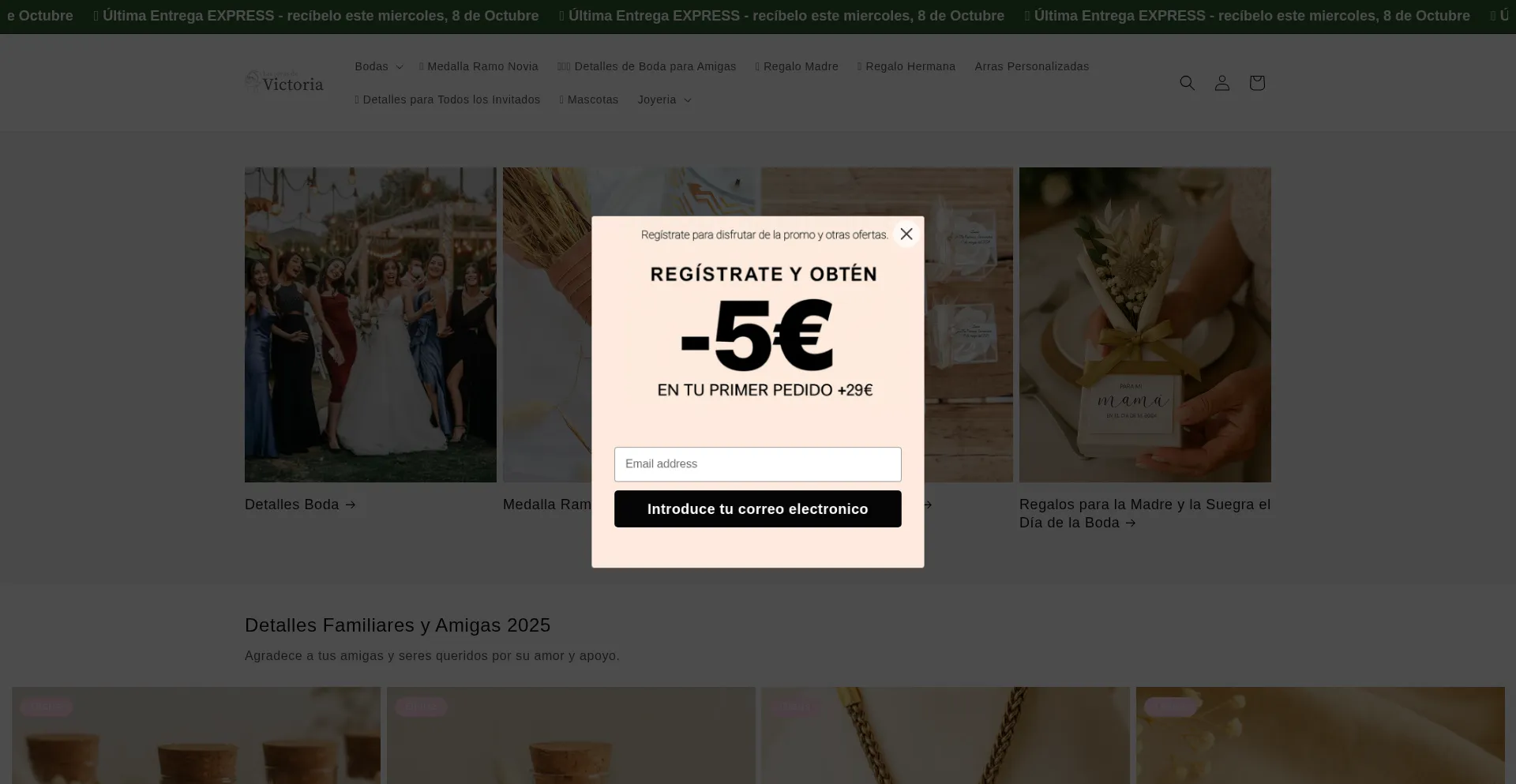Open the shopping cart icon
The width and height of the screenshot is (1516, 784).
(1256, 83)
